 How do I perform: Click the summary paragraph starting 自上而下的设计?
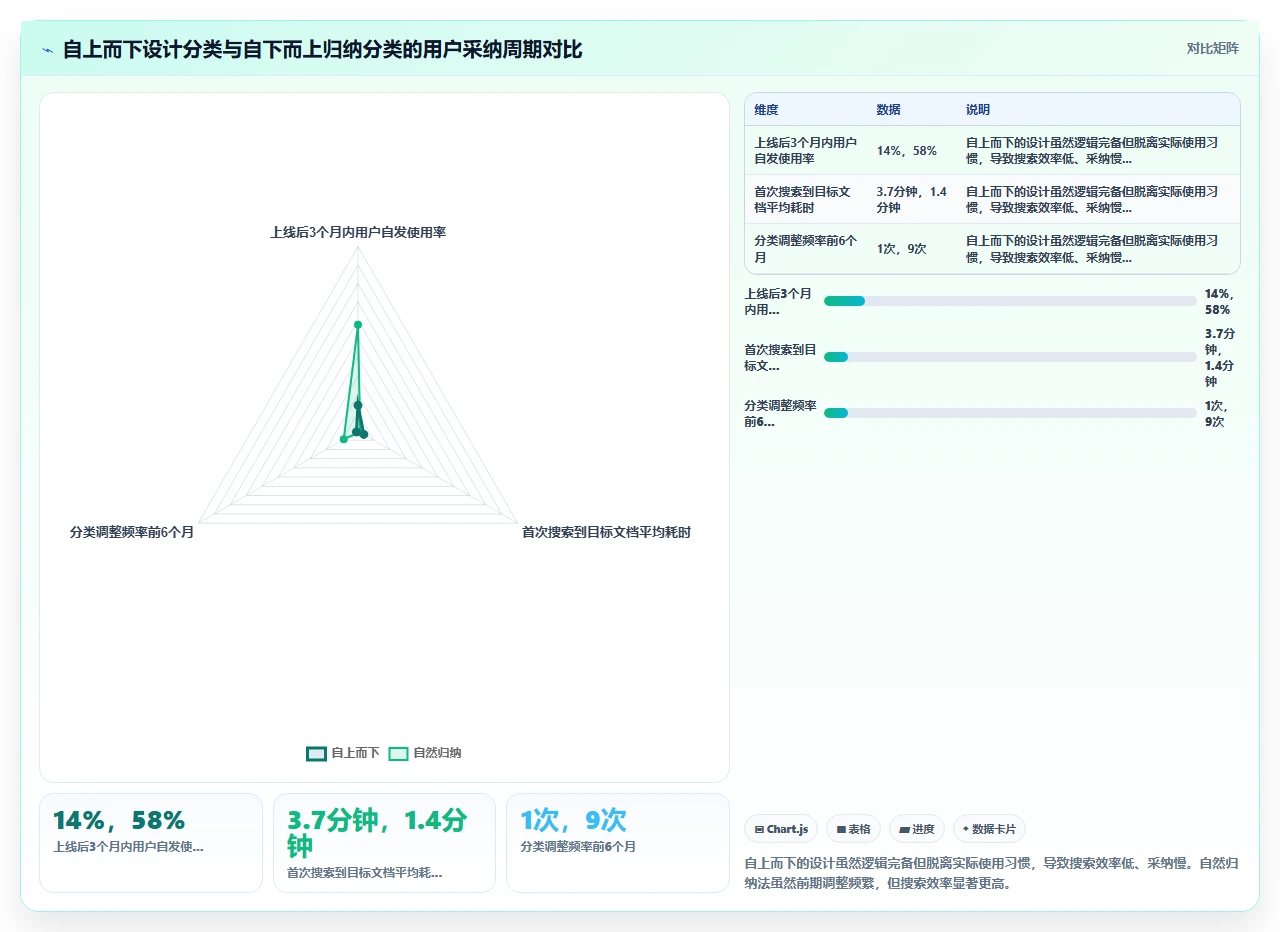pyautogui.click(x=992, y=873)
